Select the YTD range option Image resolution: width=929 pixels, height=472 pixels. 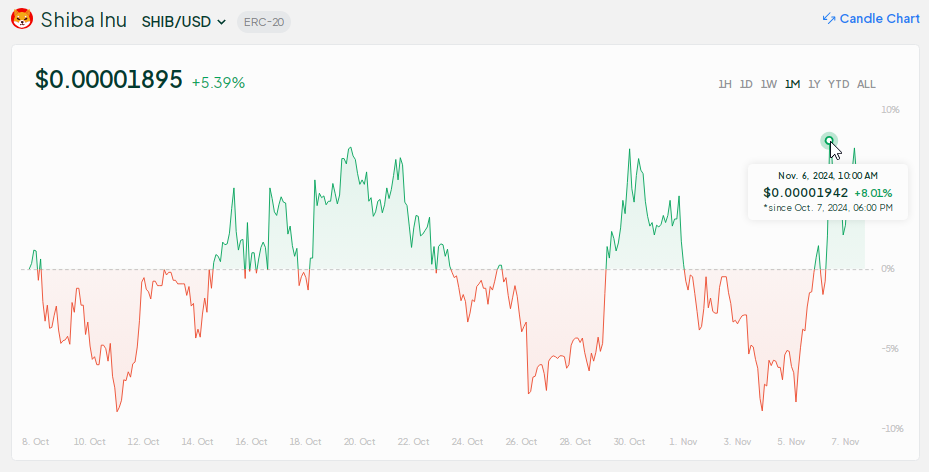838,84
